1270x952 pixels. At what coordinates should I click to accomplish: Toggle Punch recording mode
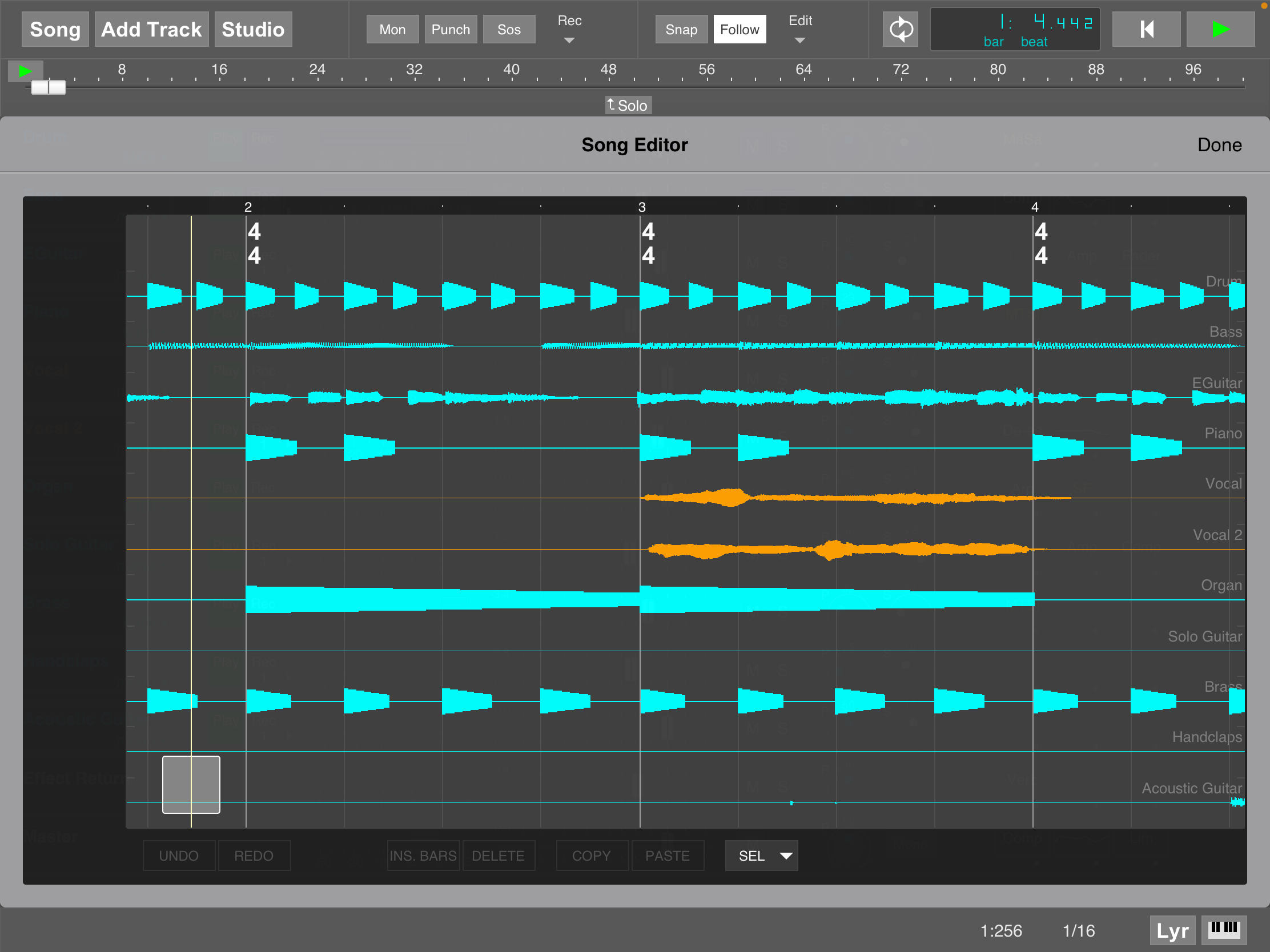(x=451, y=29)
